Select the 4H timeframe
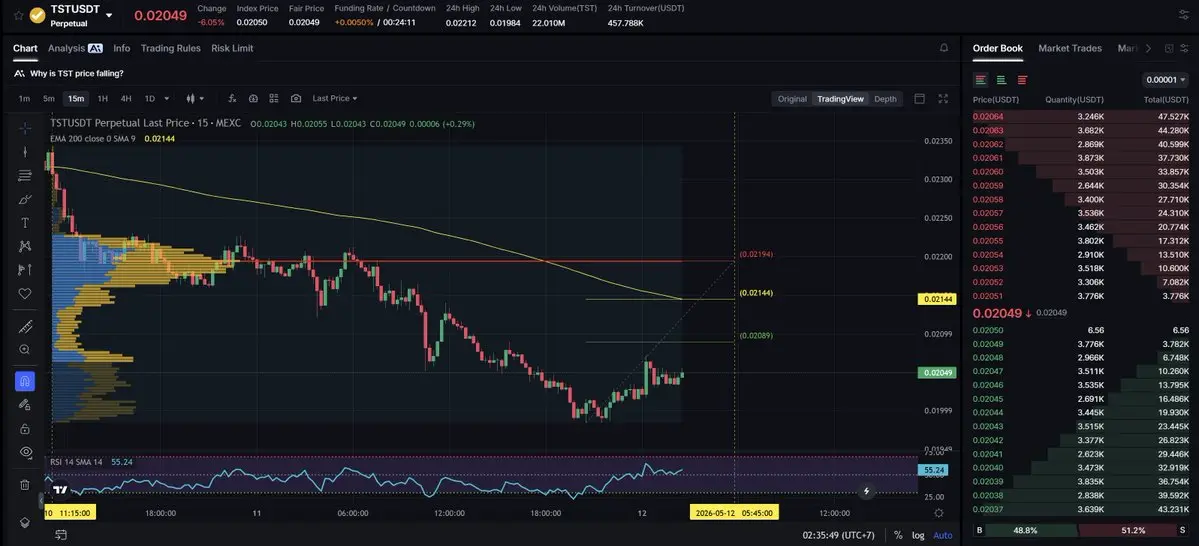 click(x=126, y=99)
